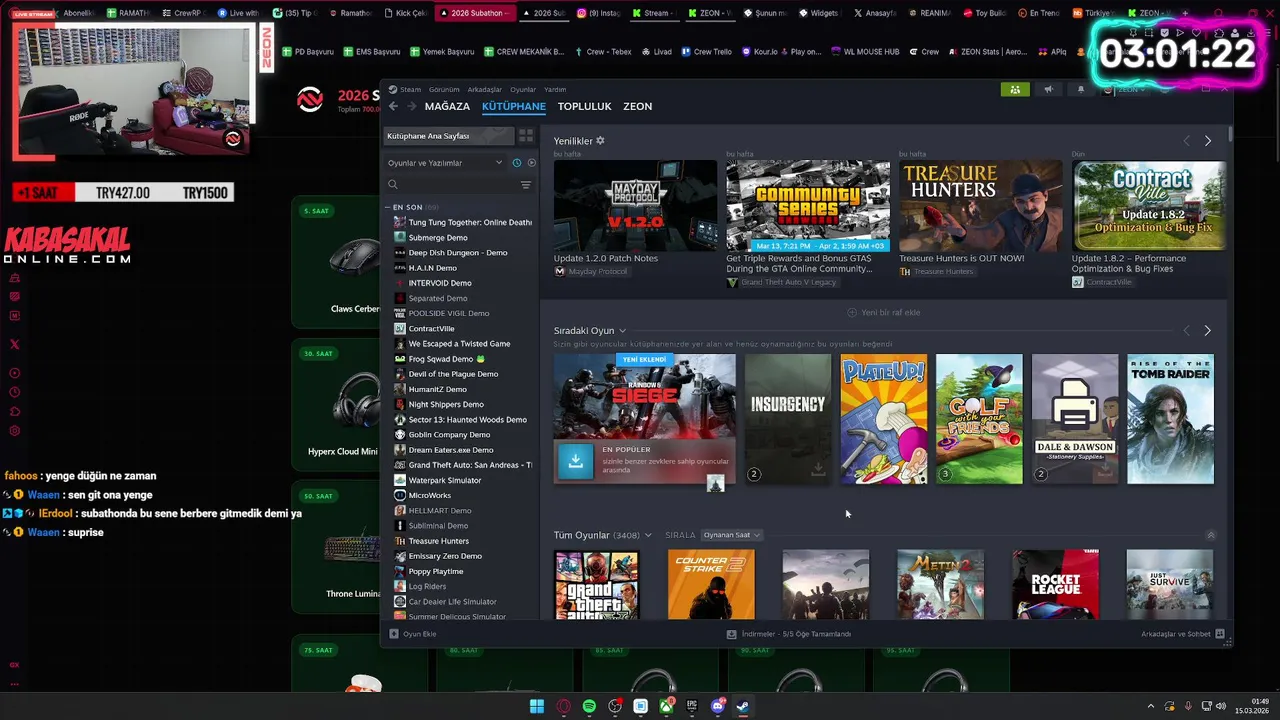Go forward with Steam's forward arrow

point(411,106)
